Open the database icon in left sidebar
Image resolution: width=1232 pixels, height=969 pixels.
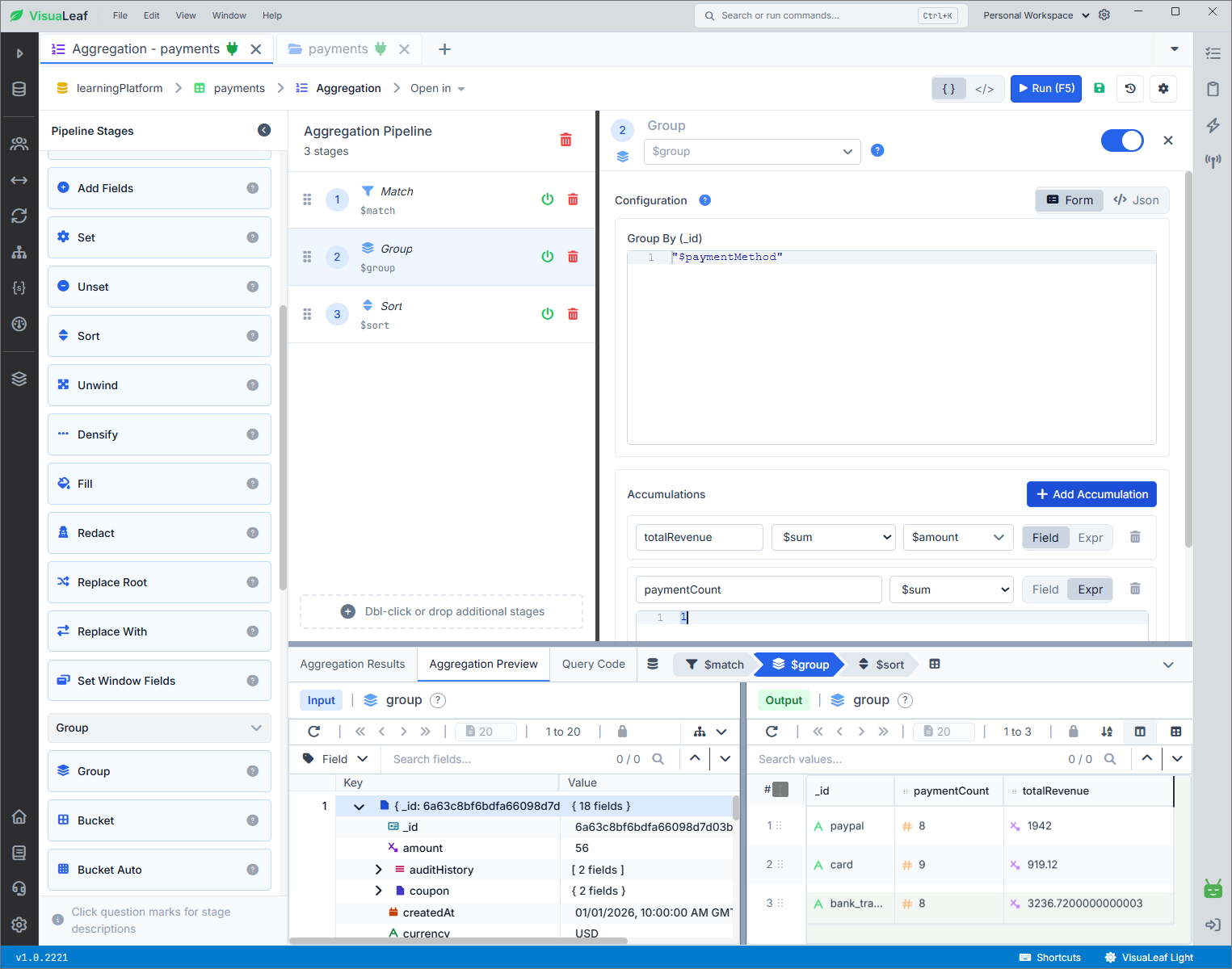[19, 89]
